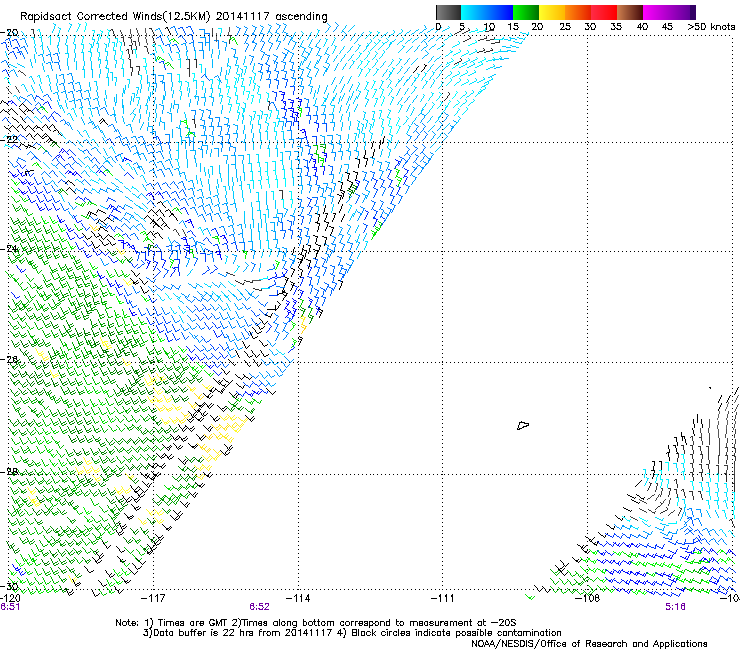Click the red 30-35 knots legend color
Screen dimensions: 740x650
coord(604,12)
